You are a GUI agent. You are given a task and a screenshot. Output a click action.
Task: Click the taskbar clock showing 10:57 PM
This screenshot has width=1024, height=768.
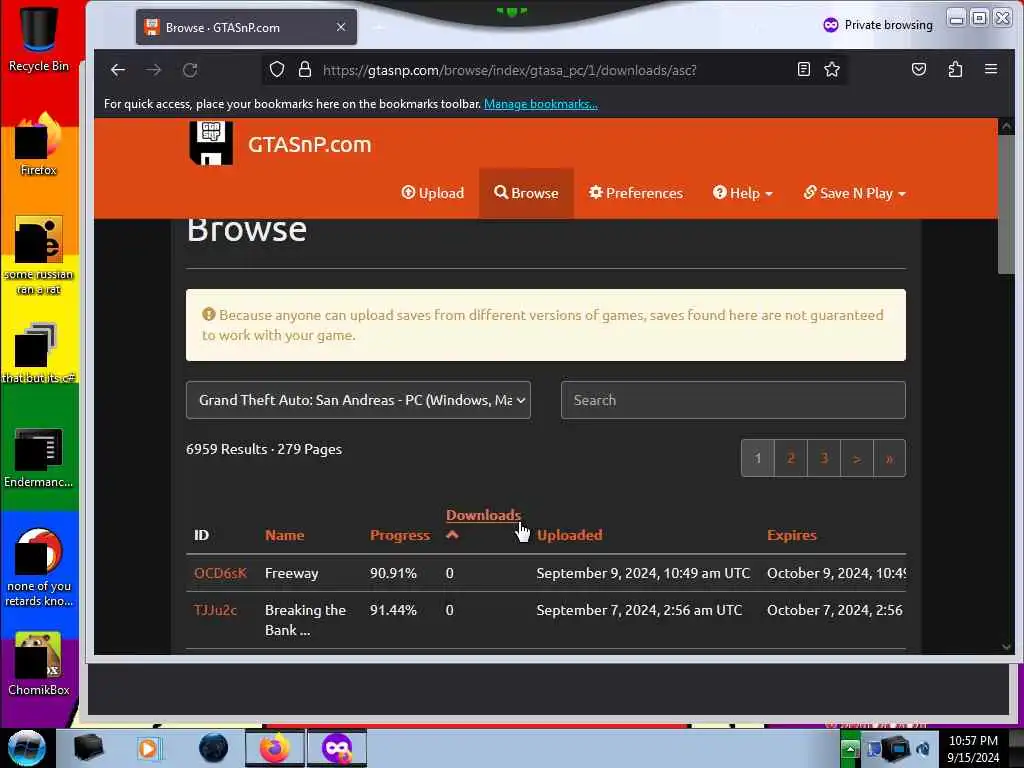point(973,748)
